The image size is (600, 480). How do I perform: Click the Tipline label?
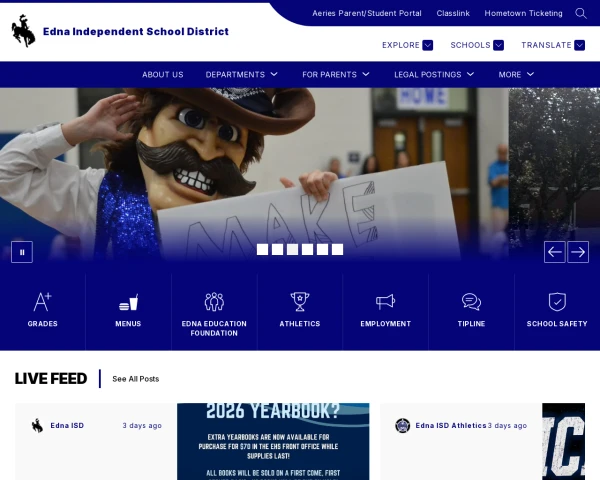(471, 324)
